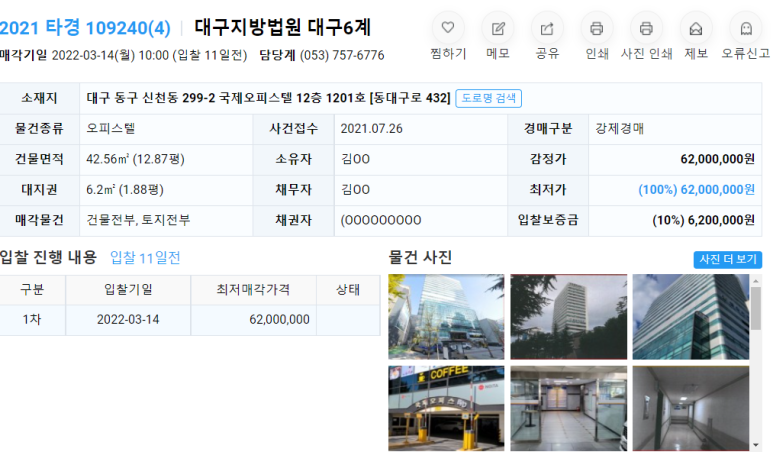Screen dimensions: 773x468
Task: Click the 공유 share icon
Action: 547,28
